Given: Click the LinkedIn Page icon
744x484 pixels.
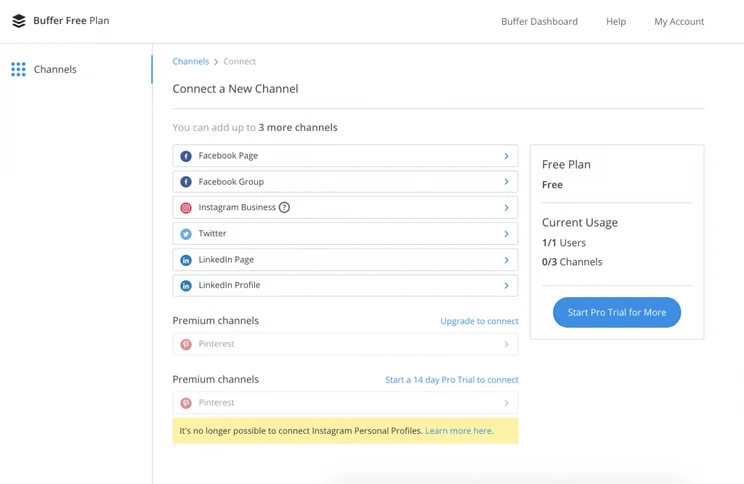Looking at the screenshot, I should 186,260.
